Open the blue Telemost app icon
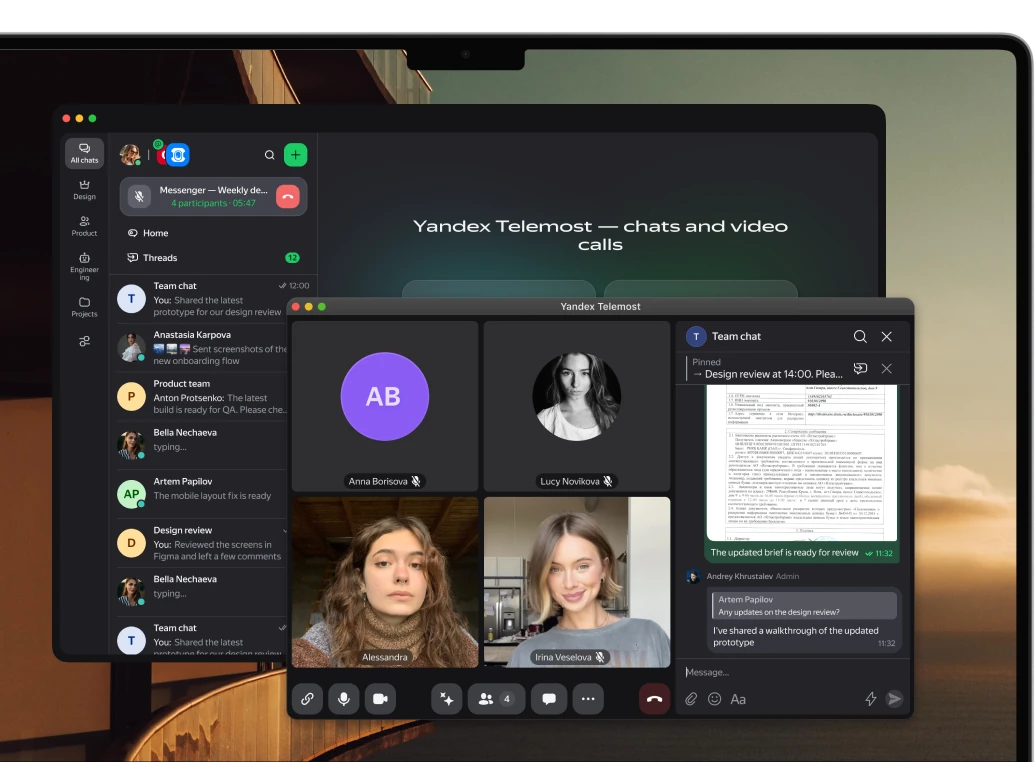 pos(178,155)
